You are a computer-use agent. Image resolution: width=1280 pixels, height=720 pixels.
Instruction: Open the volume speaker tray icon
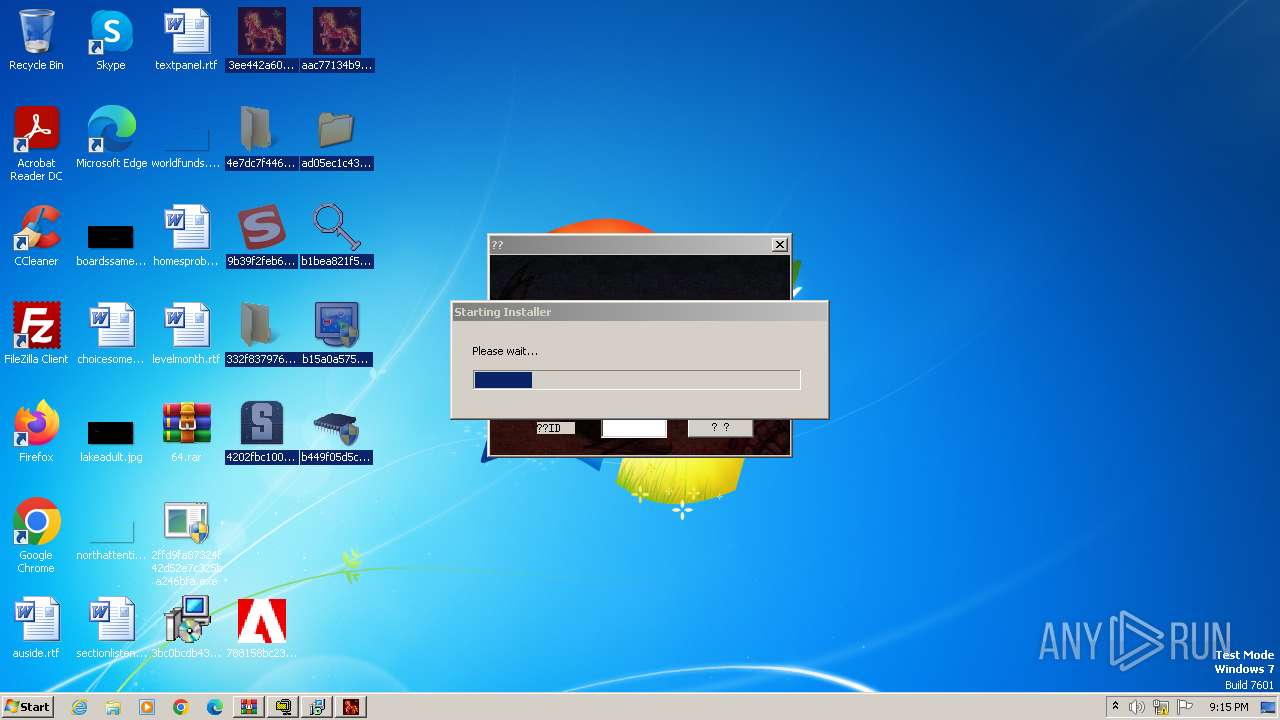(1137, 707)
